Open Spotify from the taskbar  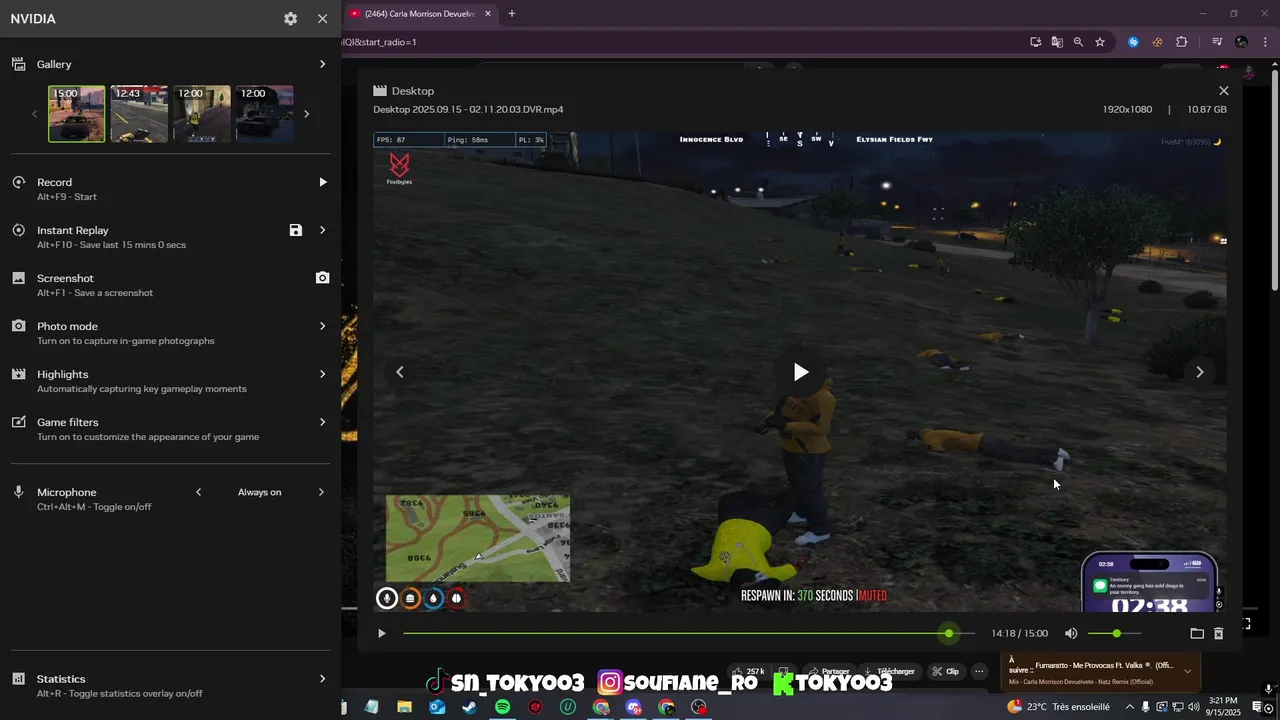[x=503, y=707]
